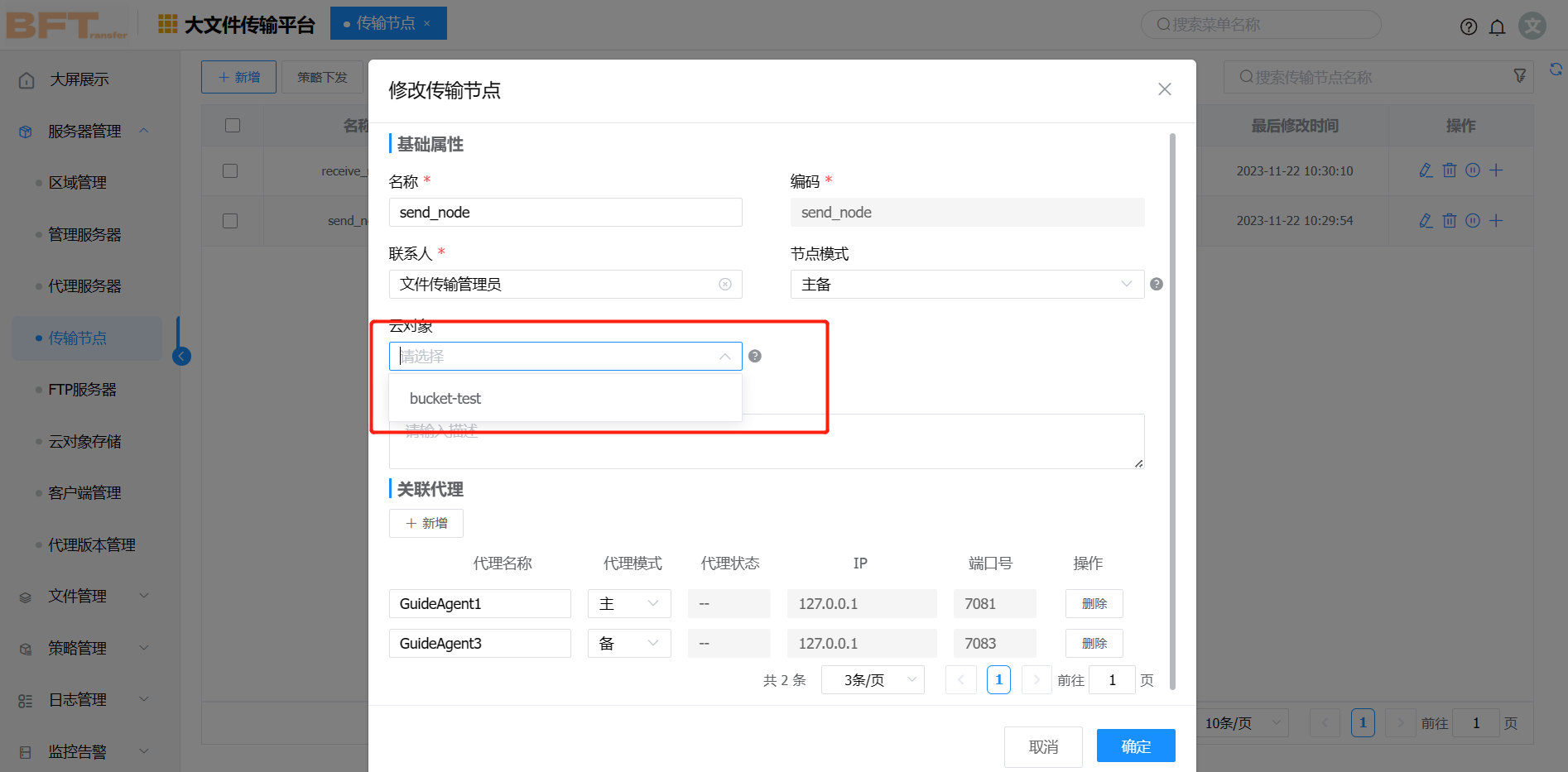1568x772 pixels.
Task: Collapse the sidebar with the blue arrow button
Action: (181, 357)
